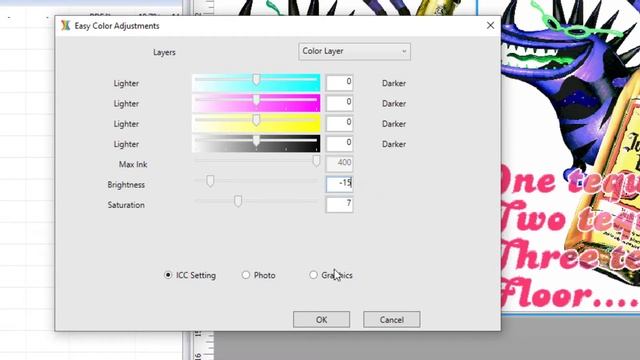The width and height of the screenshot is (640, 360).
Task: Click the Max Ink label
Action: pos(133,164)
